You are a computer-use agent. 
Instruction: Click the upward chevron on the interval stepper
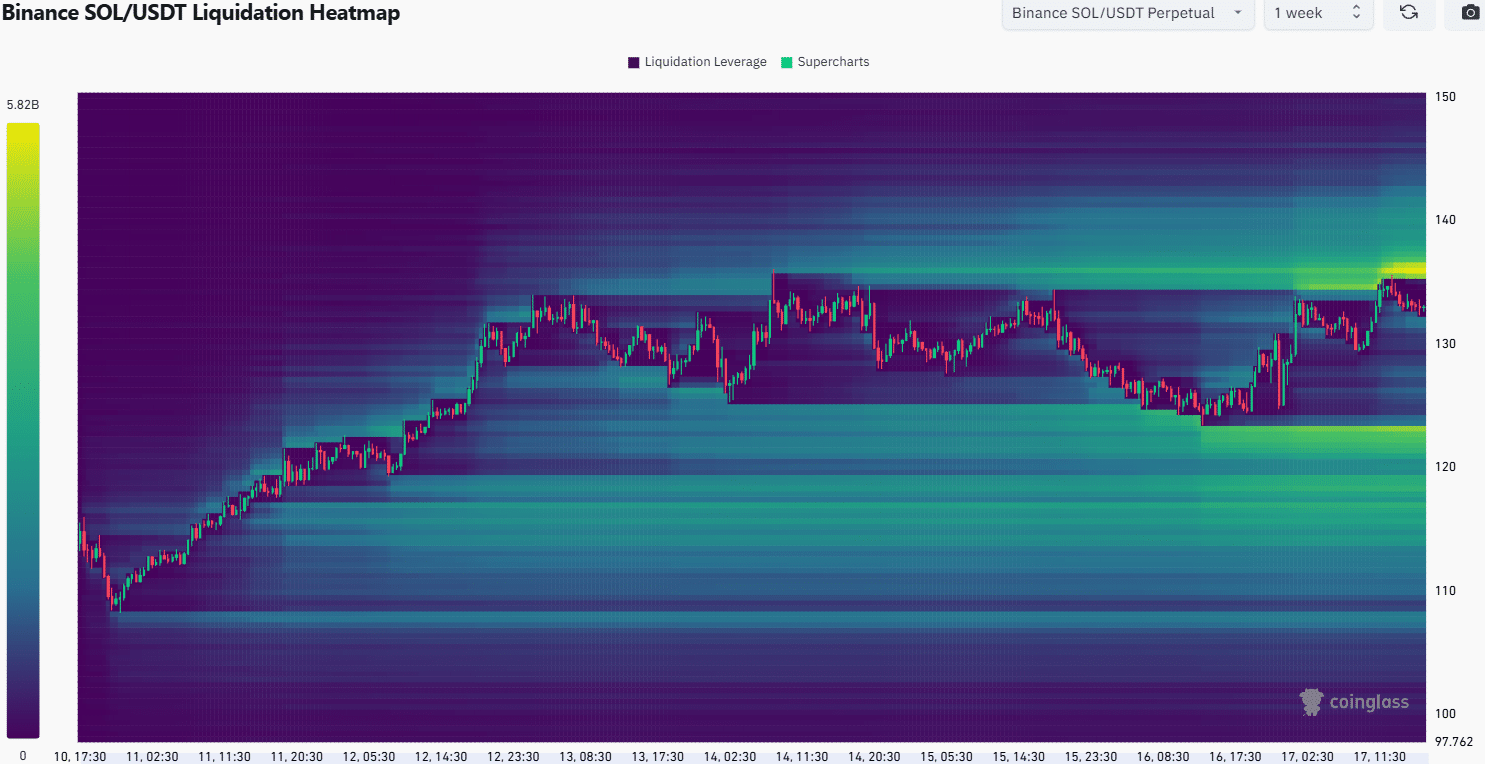point(1357,8)
